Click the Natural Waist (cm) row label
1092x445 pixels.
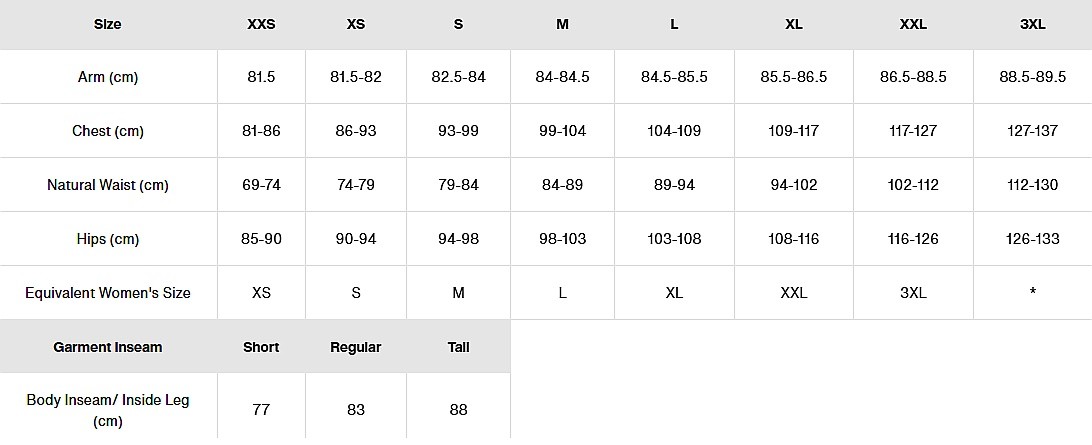pyautogui.click(x=108, y=185)
